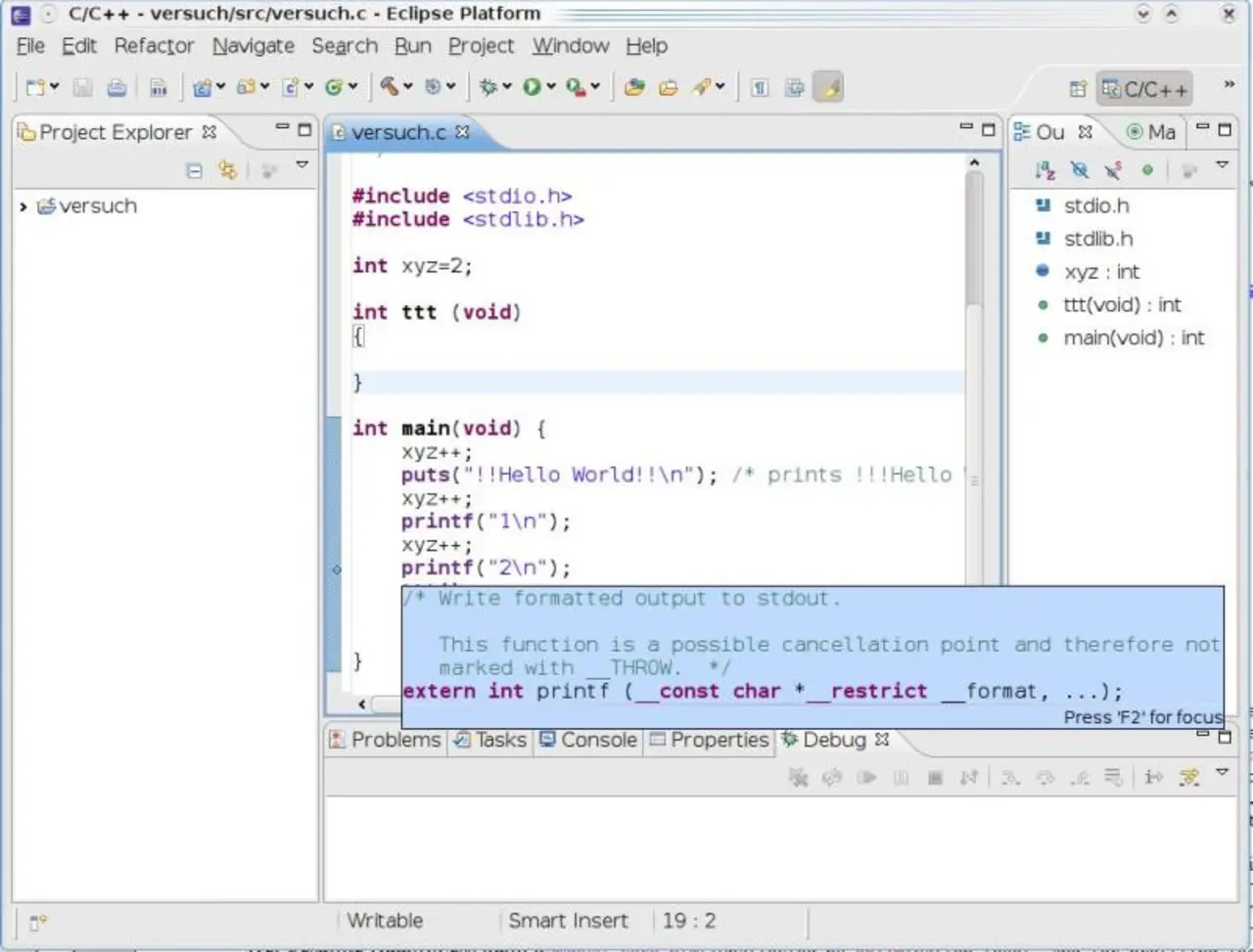The image size is (1253, 952).
Task: Open the Run button dropdown arrow
Action: click(x=551, y=87)
